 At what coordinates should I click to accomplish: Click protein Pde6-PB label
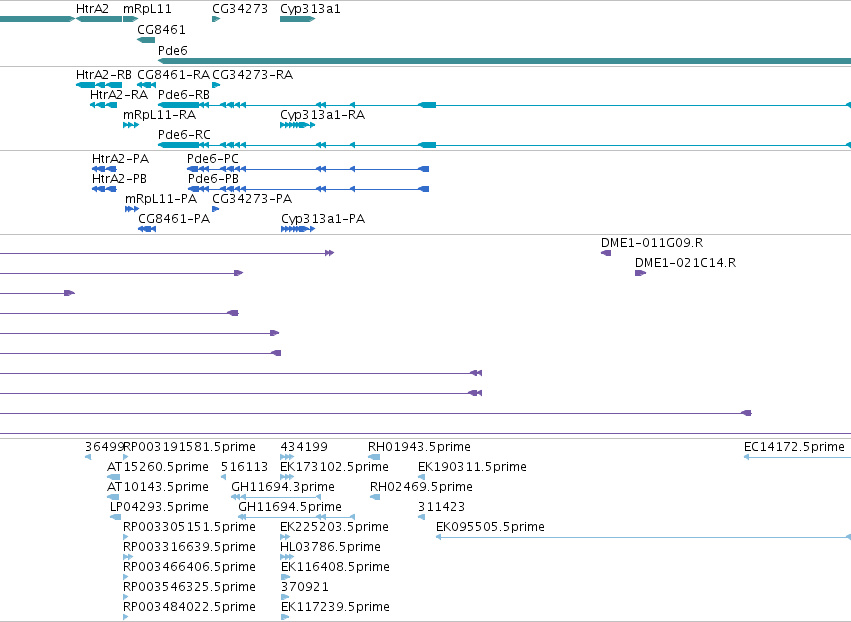[213, 179]
